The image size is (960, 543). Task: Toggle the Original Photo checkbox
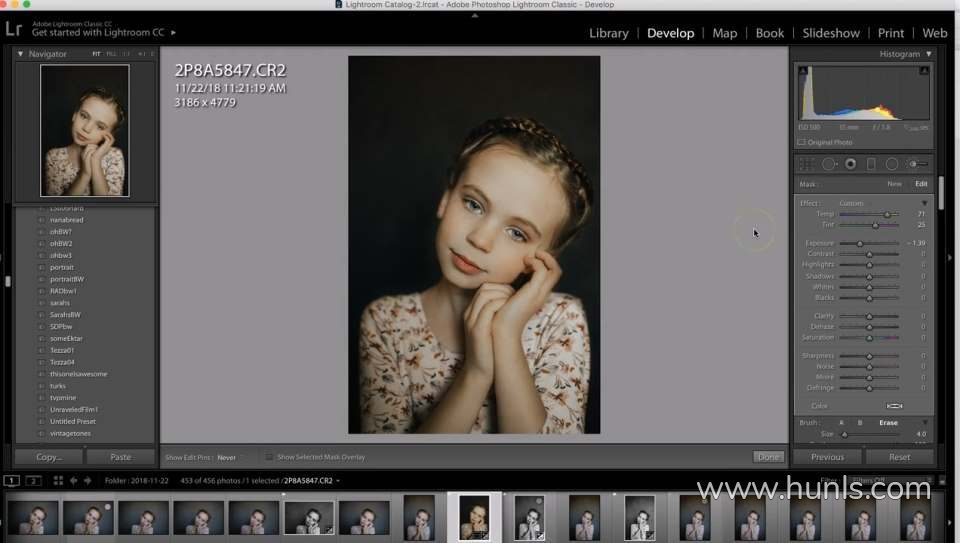[802, 143]
